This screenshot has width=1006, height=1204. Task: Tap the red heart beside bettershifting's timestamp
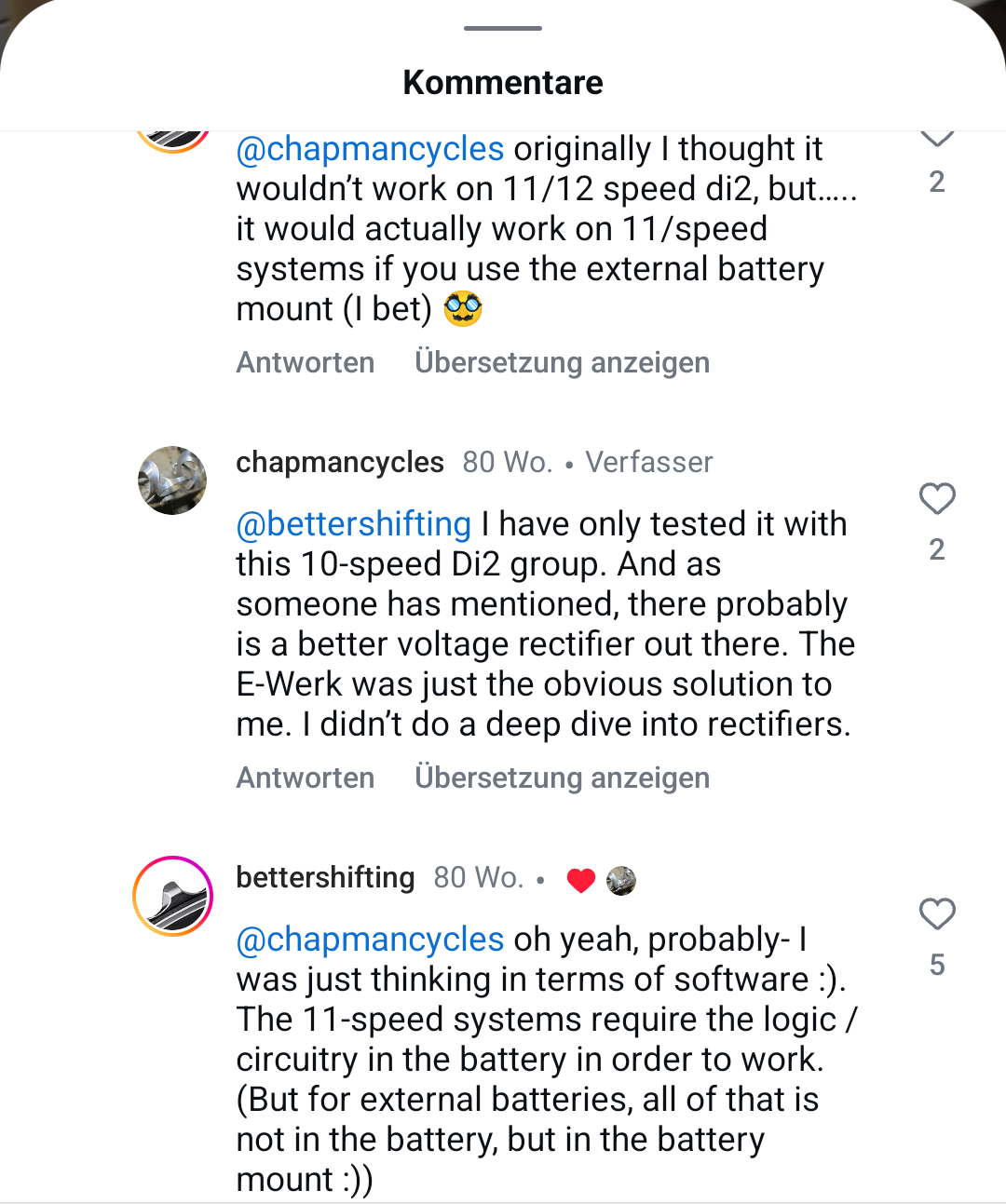point(581,880)
